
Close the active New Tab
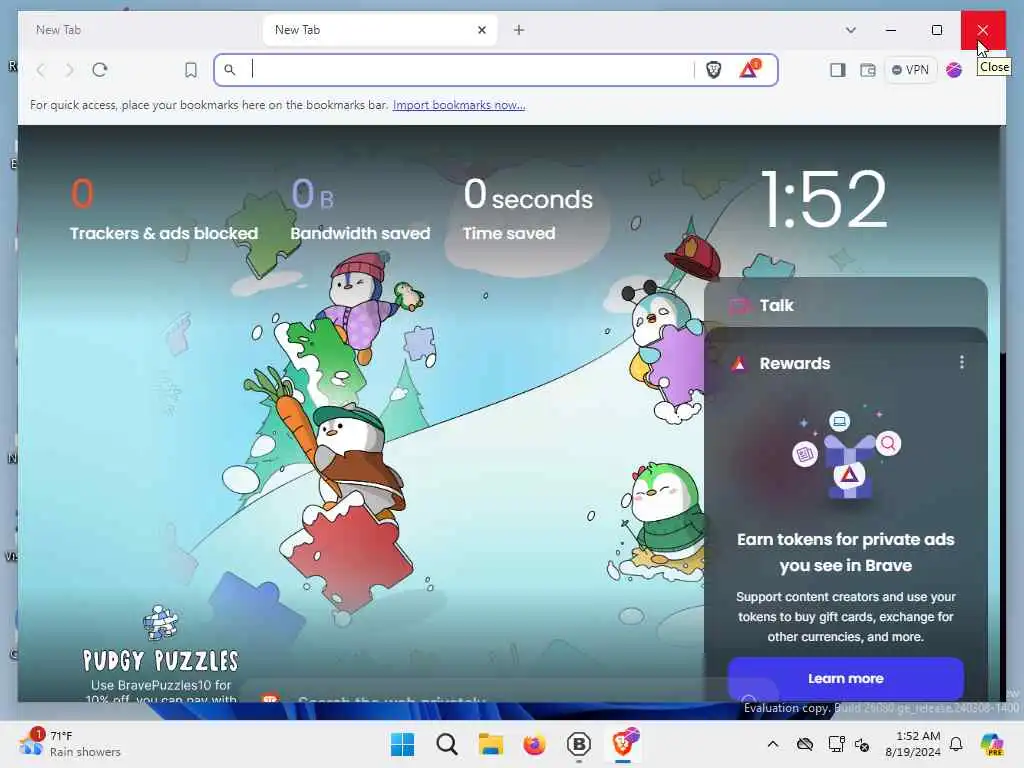coord(482,30)
